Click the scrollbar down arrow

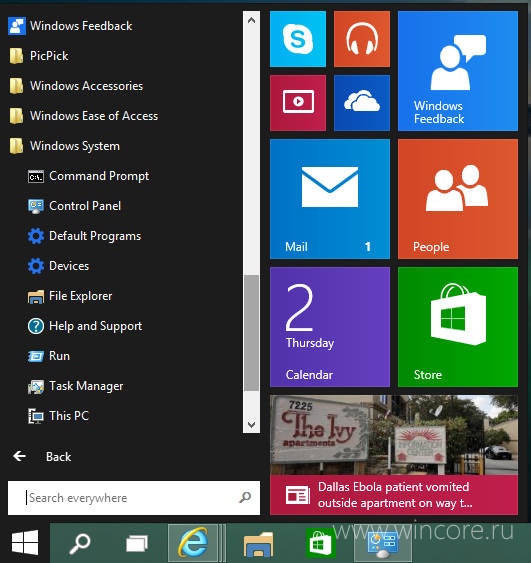click(251, 424)
